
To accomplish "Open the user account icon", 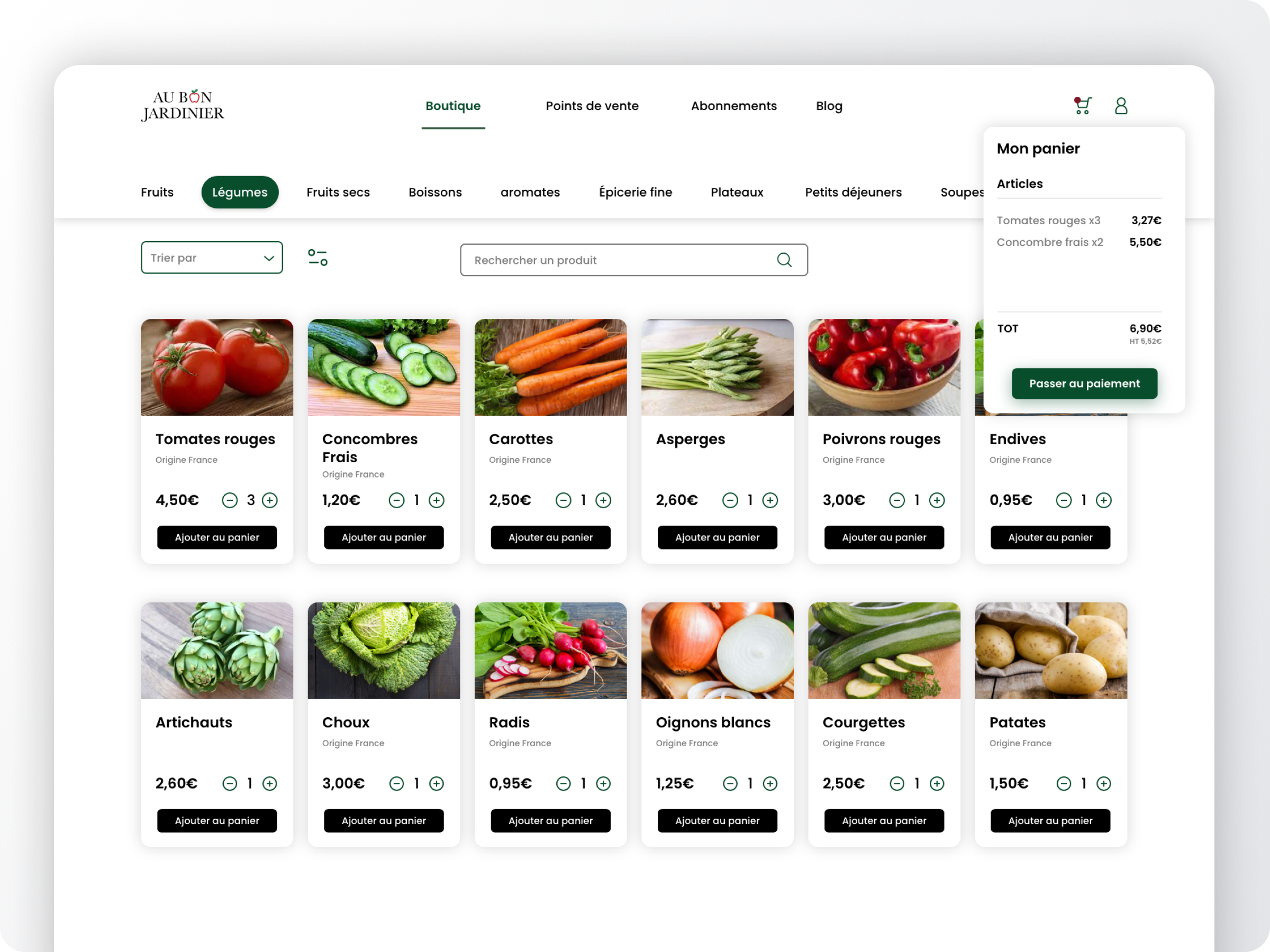I will tap(1121, 106).
